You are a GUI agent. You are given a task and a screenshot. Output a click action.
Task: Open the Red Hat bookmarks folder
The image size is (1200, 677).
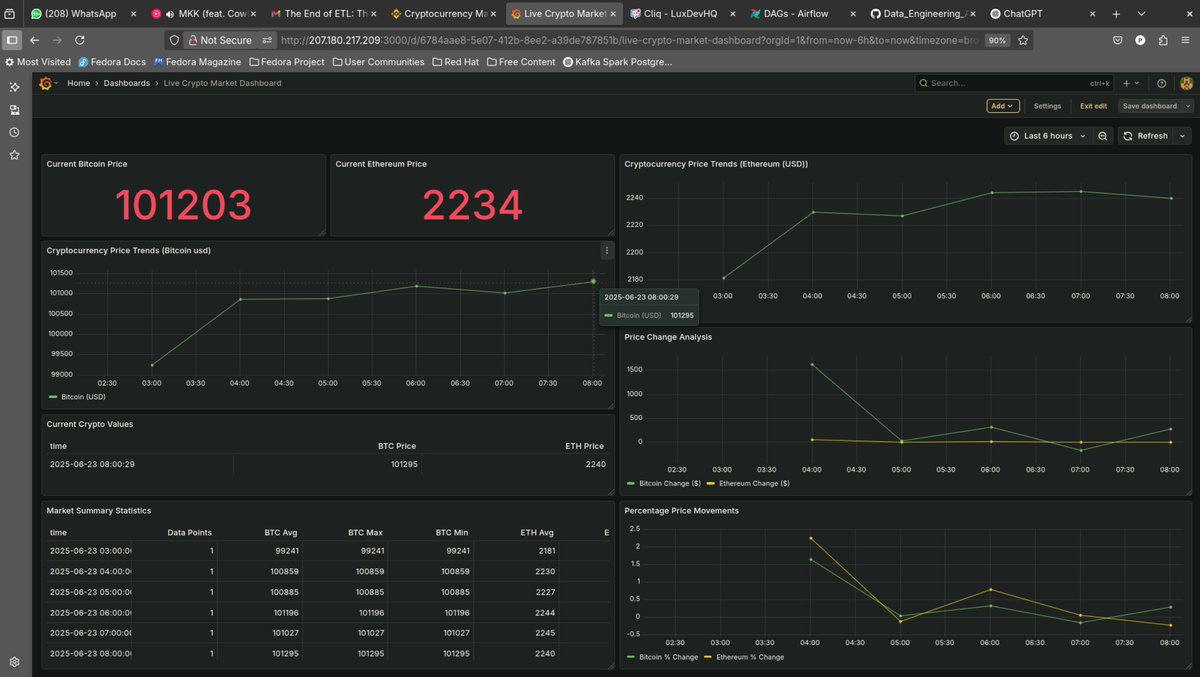[455, 62]
